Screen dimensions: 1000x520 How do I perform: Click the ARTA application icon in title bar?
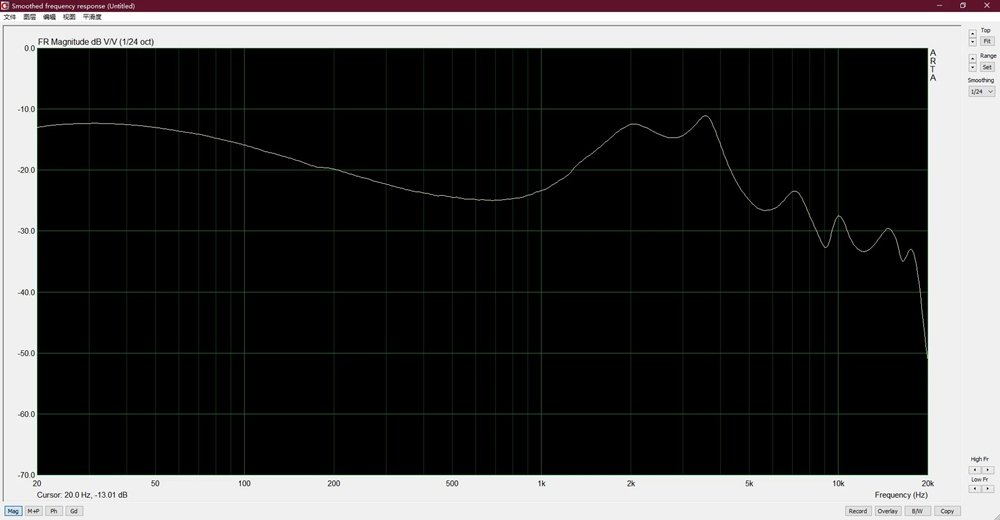[x=5, y=5]
